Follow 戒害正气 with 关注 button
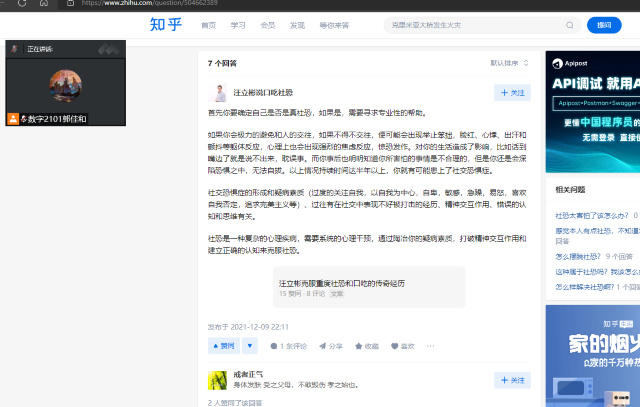Image resolution: width=640 pixels, height=407 pixels. [512, 380]
